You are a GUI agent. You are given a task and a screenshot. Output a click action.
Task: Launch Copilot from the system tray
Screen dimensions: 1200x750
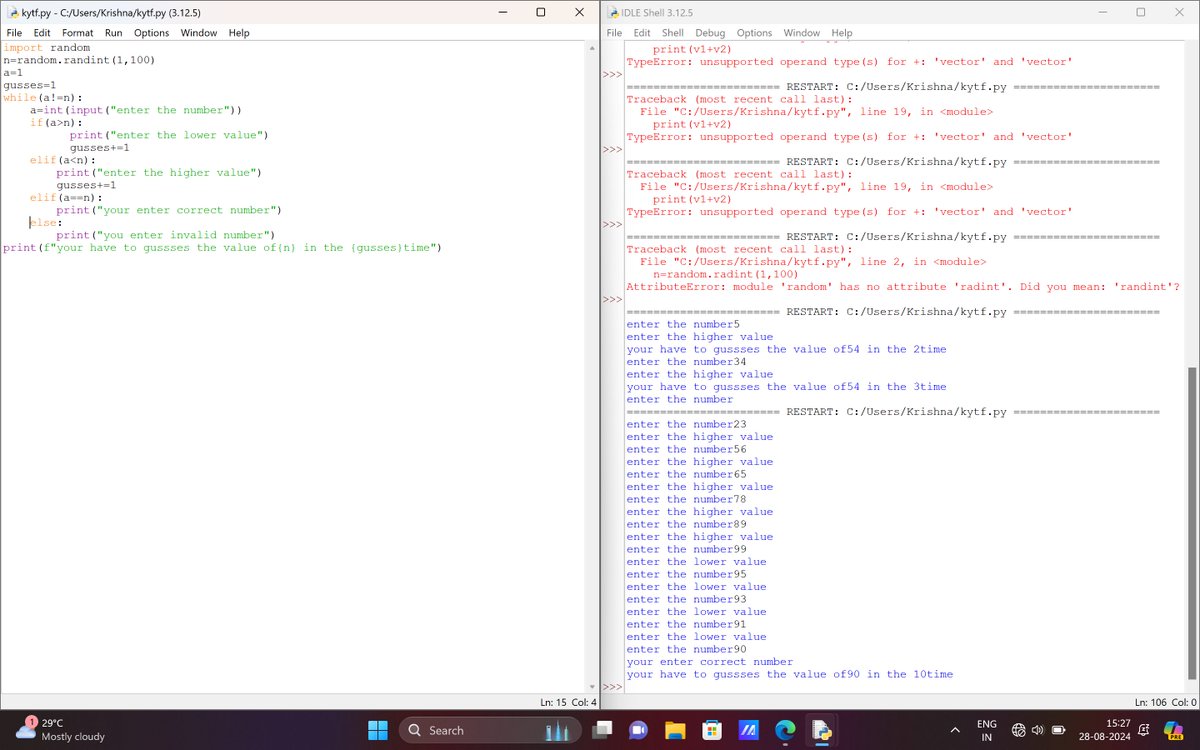point(1173,730)
